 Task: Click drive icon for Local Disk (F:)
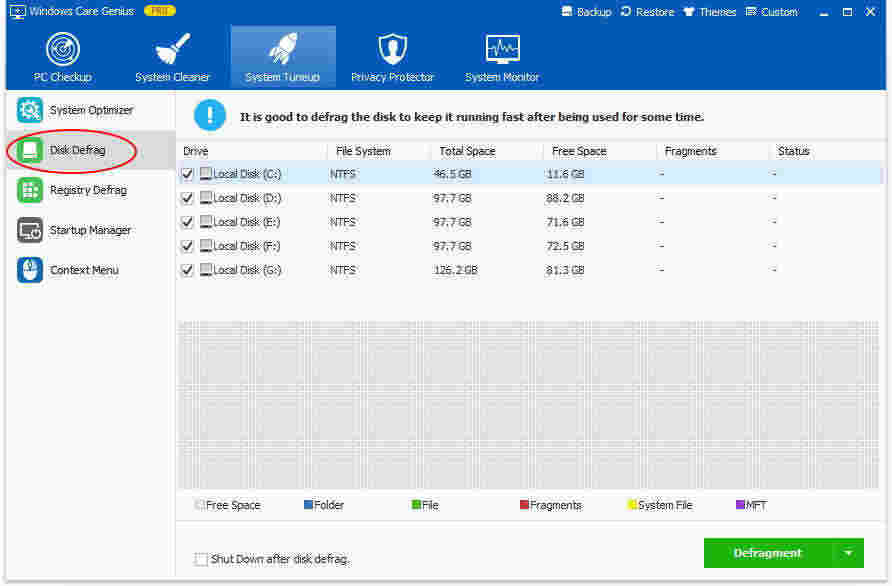(206, 245)
